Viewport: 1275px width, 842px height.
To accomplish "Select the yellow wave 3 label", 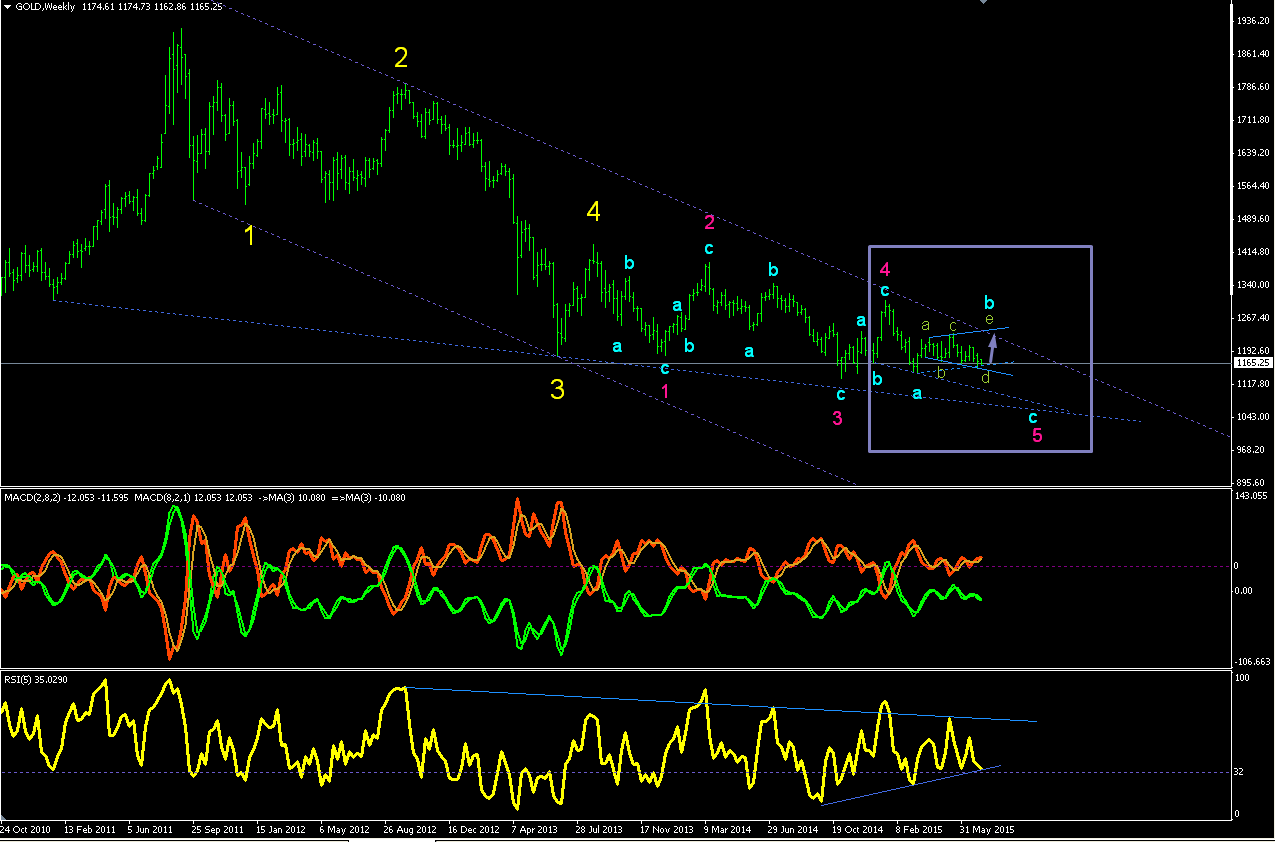I will coord(557,390).
